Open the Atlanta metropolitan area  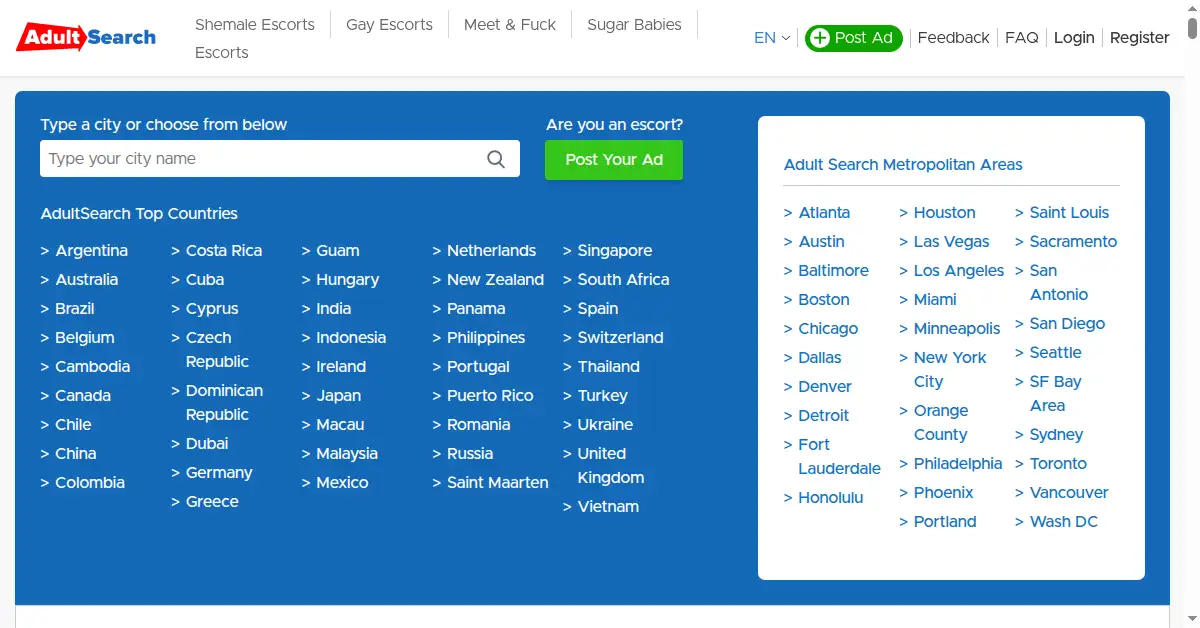pos(824,213)
